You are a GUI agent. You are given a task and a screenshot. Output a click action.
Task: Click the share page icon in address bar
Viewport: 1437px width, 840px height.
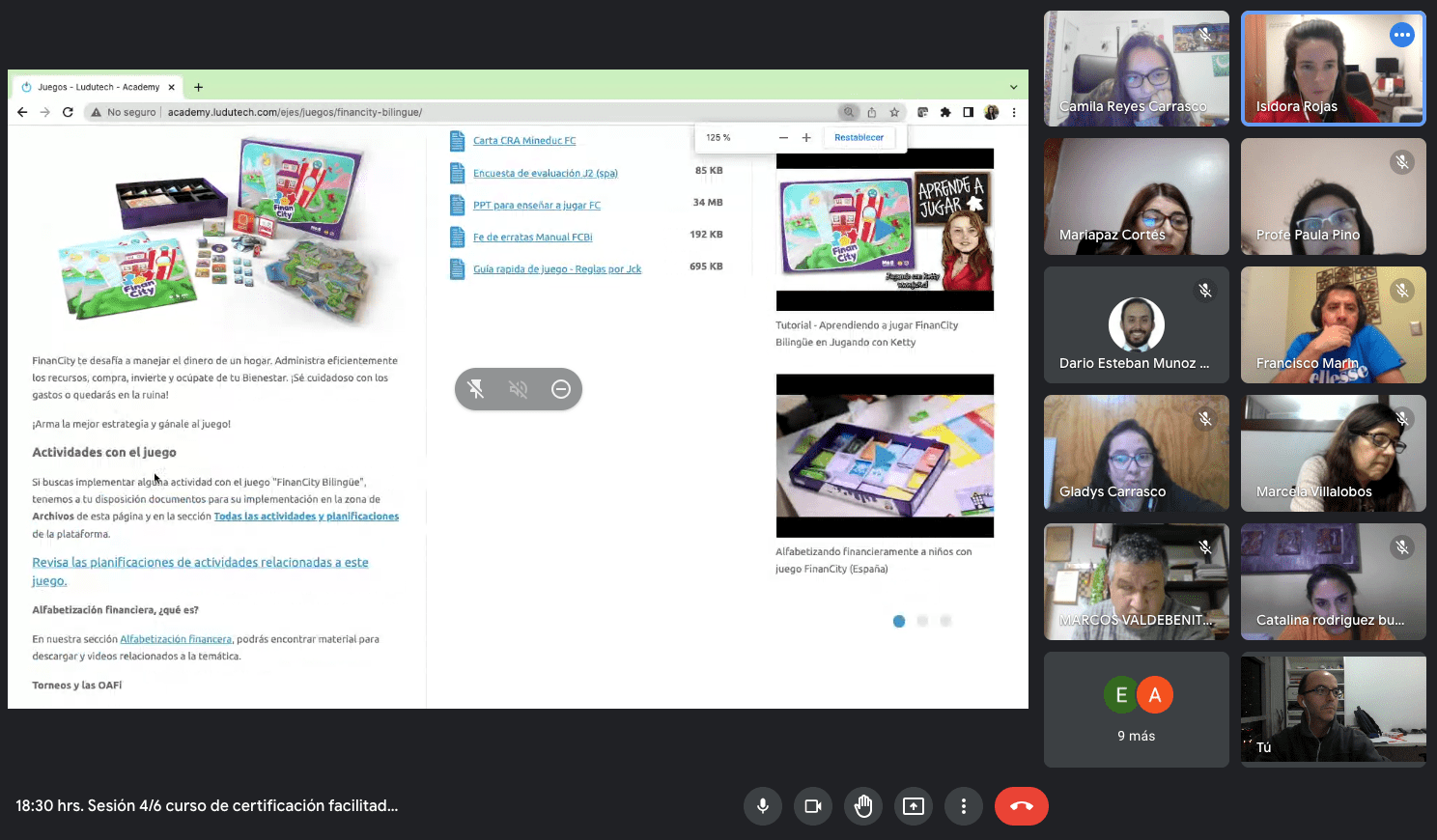point(871,112)
